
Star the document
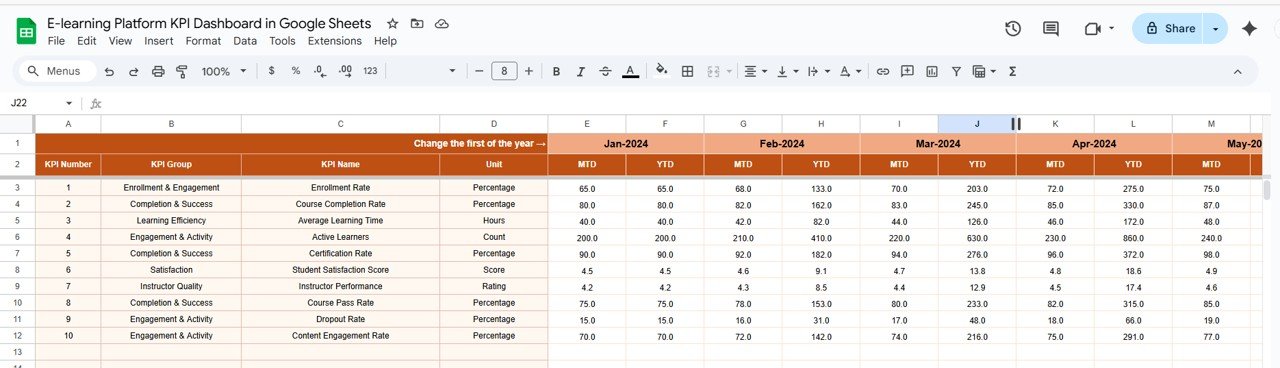[392, 23]
